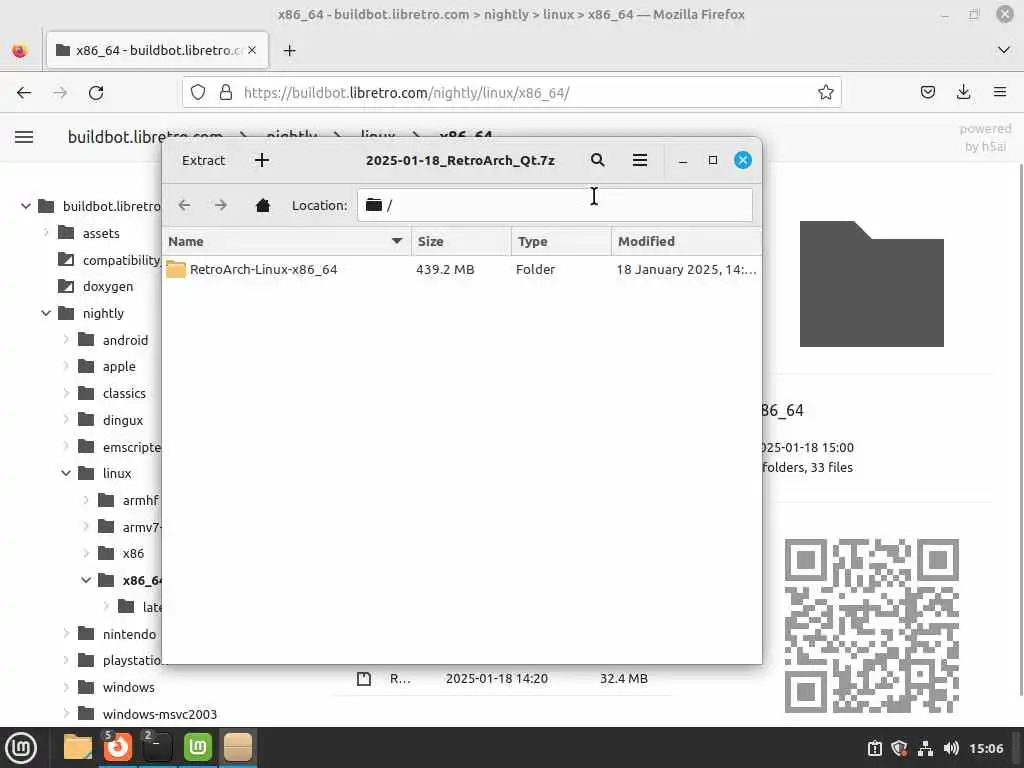This screenshot has height=768, width=1024.
Task: Collapse the nightly tree folder
Action: (46, 313)
